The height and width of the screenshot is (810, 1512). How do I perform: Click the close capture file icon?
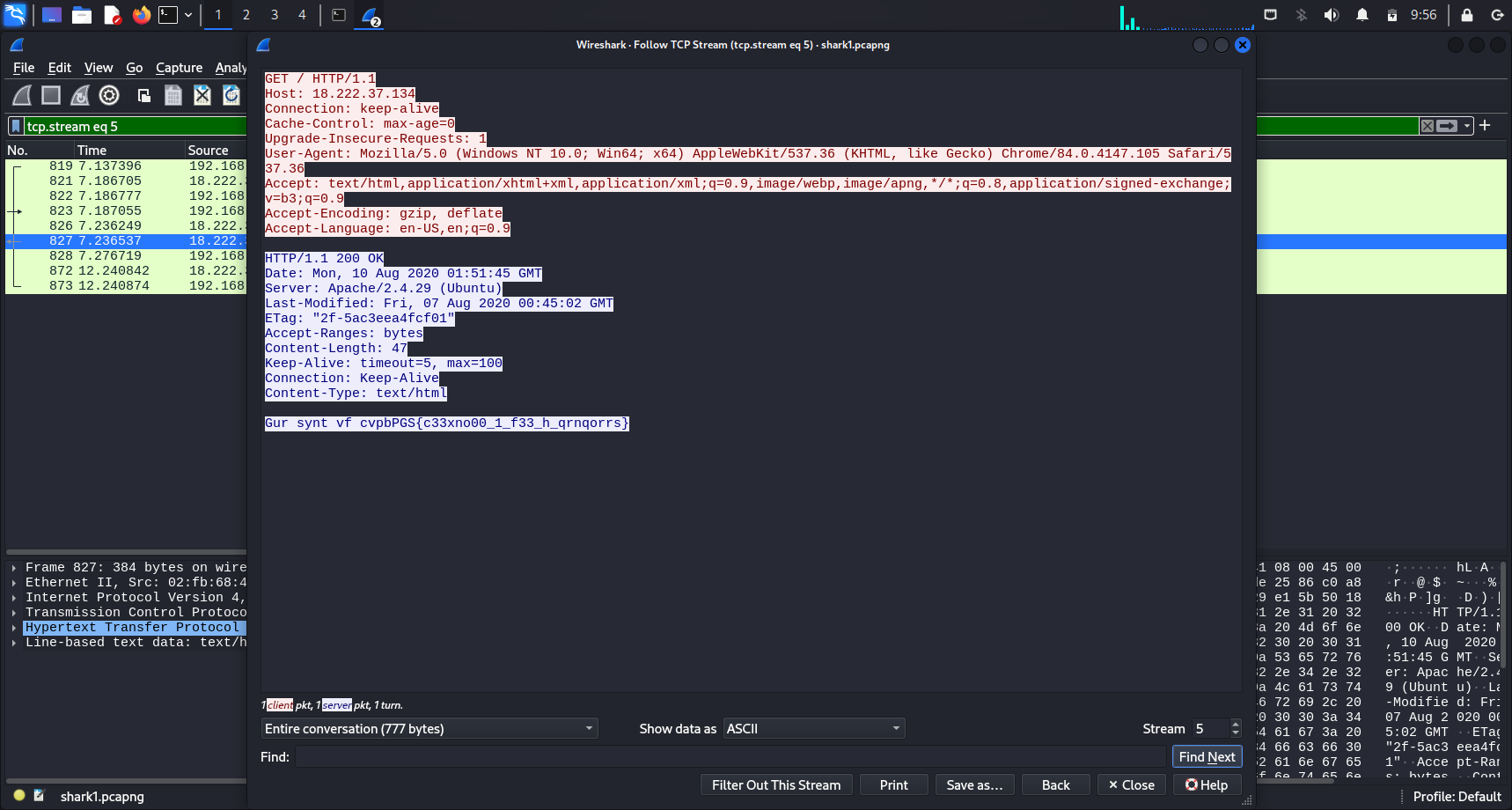202,95
